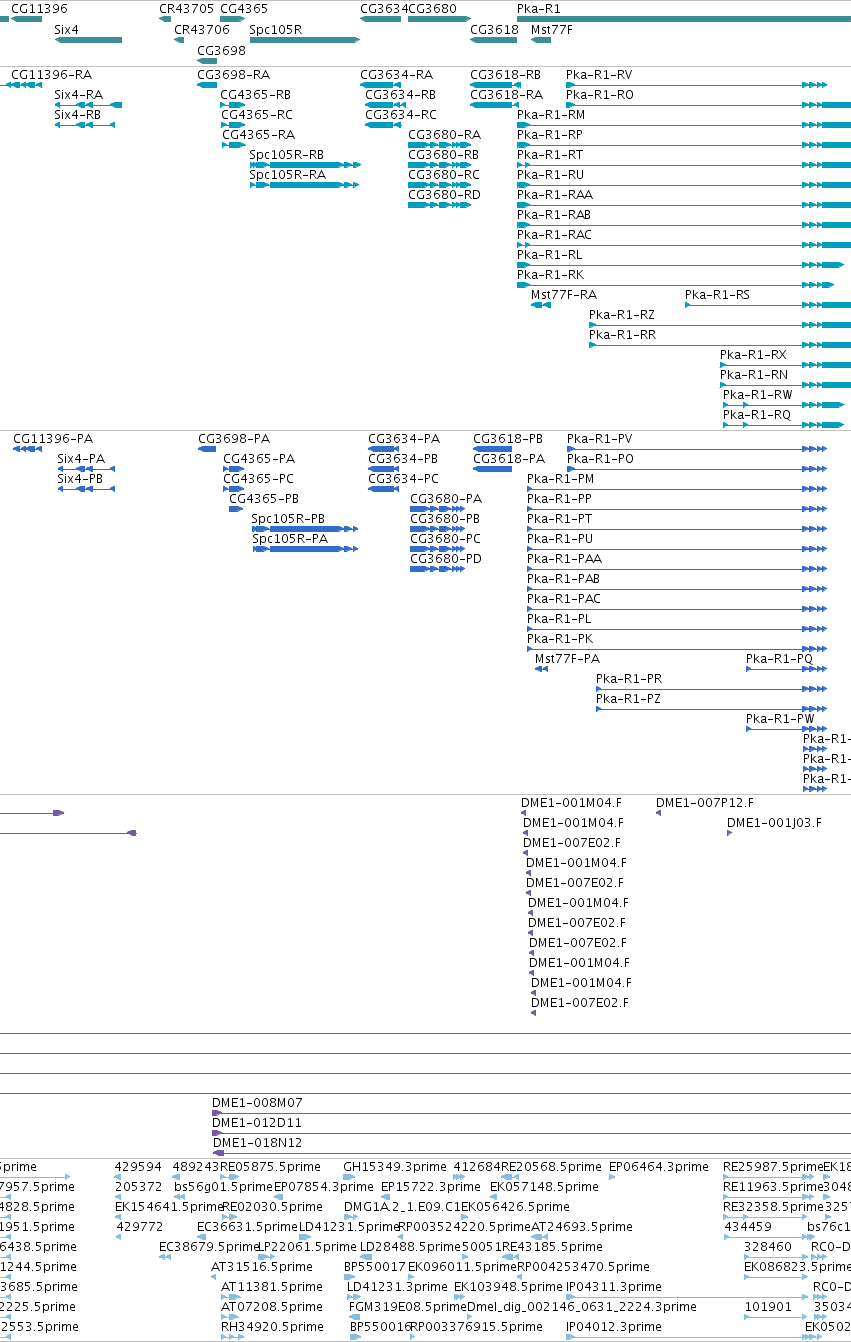Click EST 429594
Image resolution: width=851 pixels, height=1342 pixels.
(x=138, y=1167)
